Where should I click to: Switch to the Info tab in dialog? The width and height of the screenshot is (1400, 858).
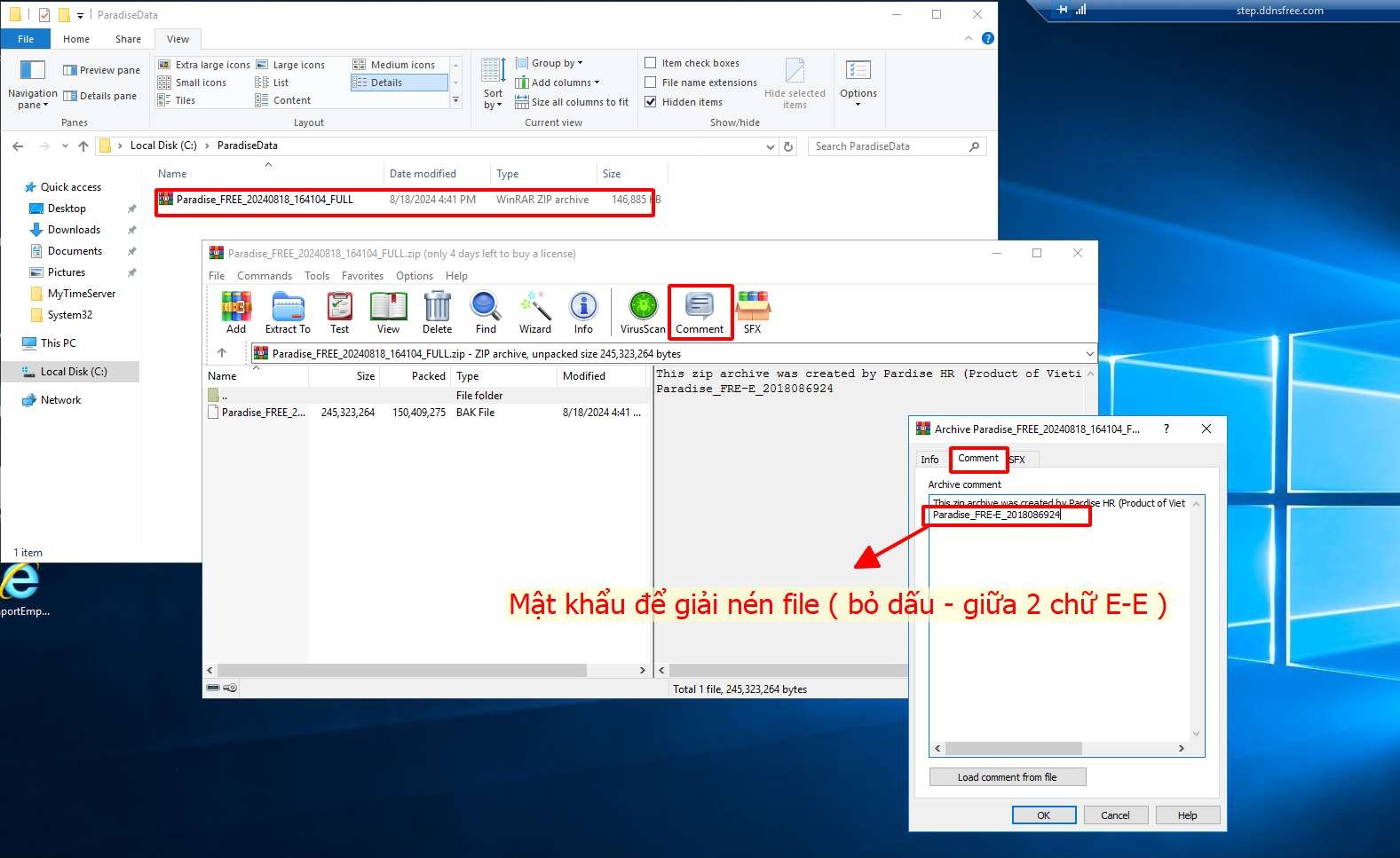pos(929,460)
